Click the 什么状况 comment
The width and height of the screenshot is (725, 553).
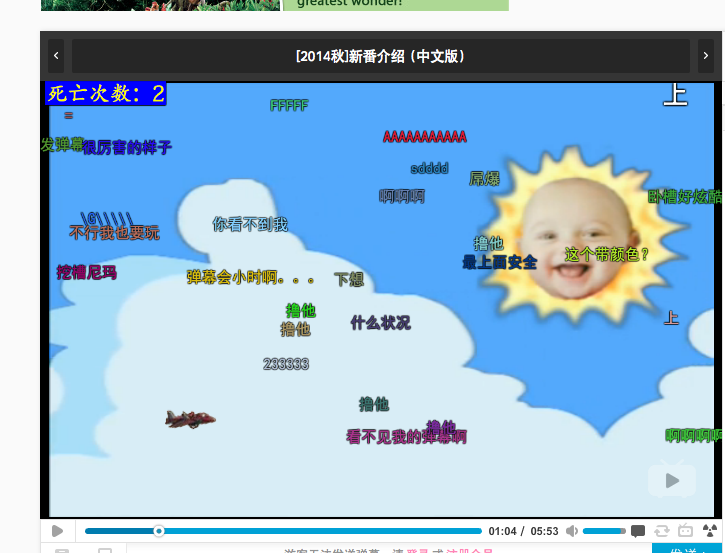[x=381, y=322]
